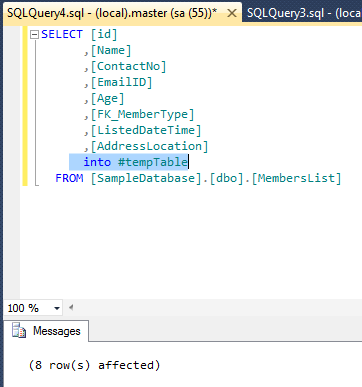Click the FROM keyword
The width and height of the screenshot is (362, 387).
tap(69, 178)
